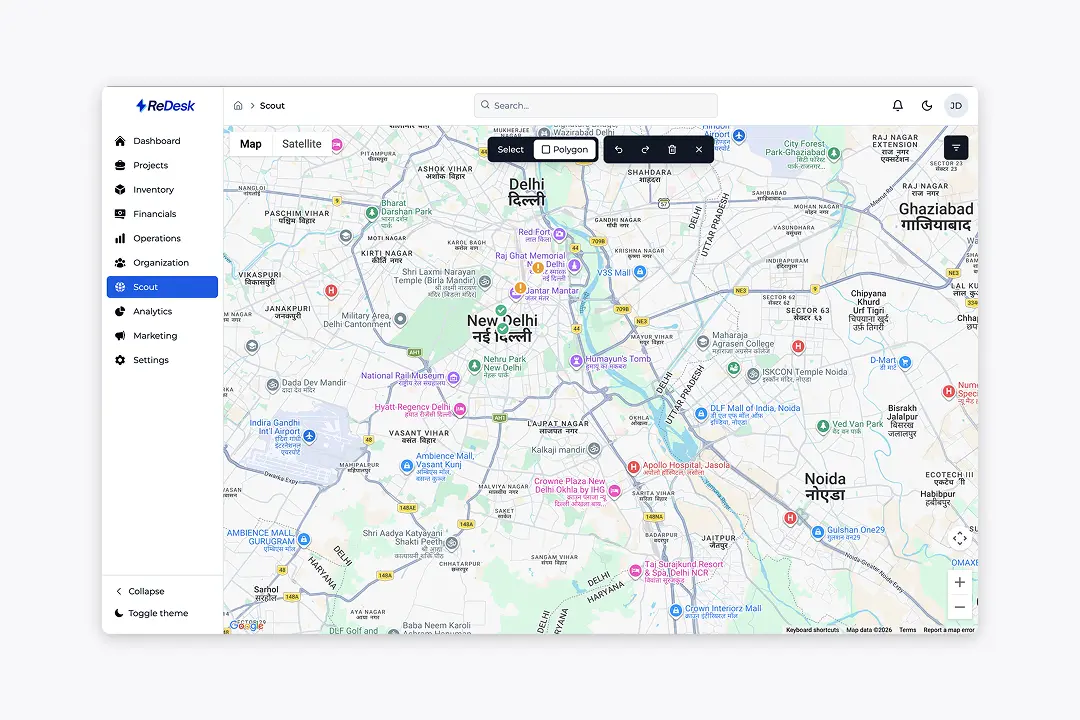This screenshot has height=720, width=1080.
Task: Open map Terms link
Action: pos(908,630)
